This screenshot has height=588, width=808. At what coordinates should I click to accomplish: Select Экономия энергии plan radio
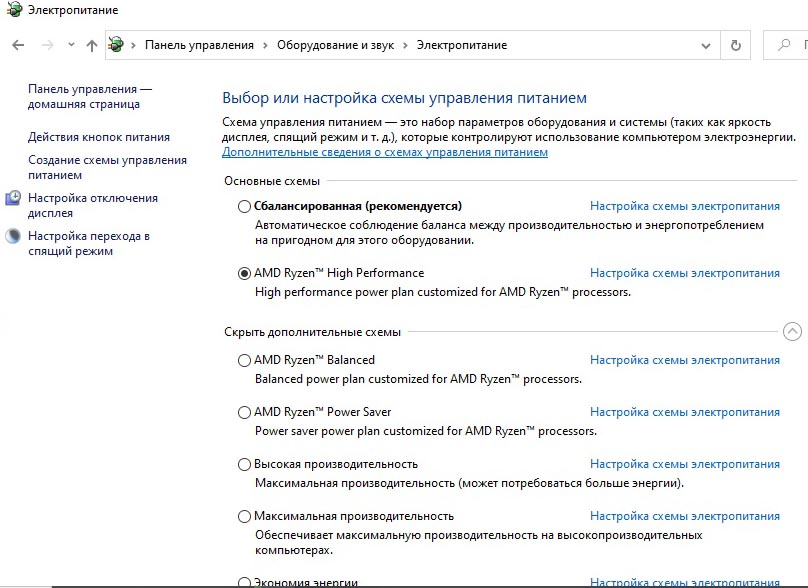point(244,582)
